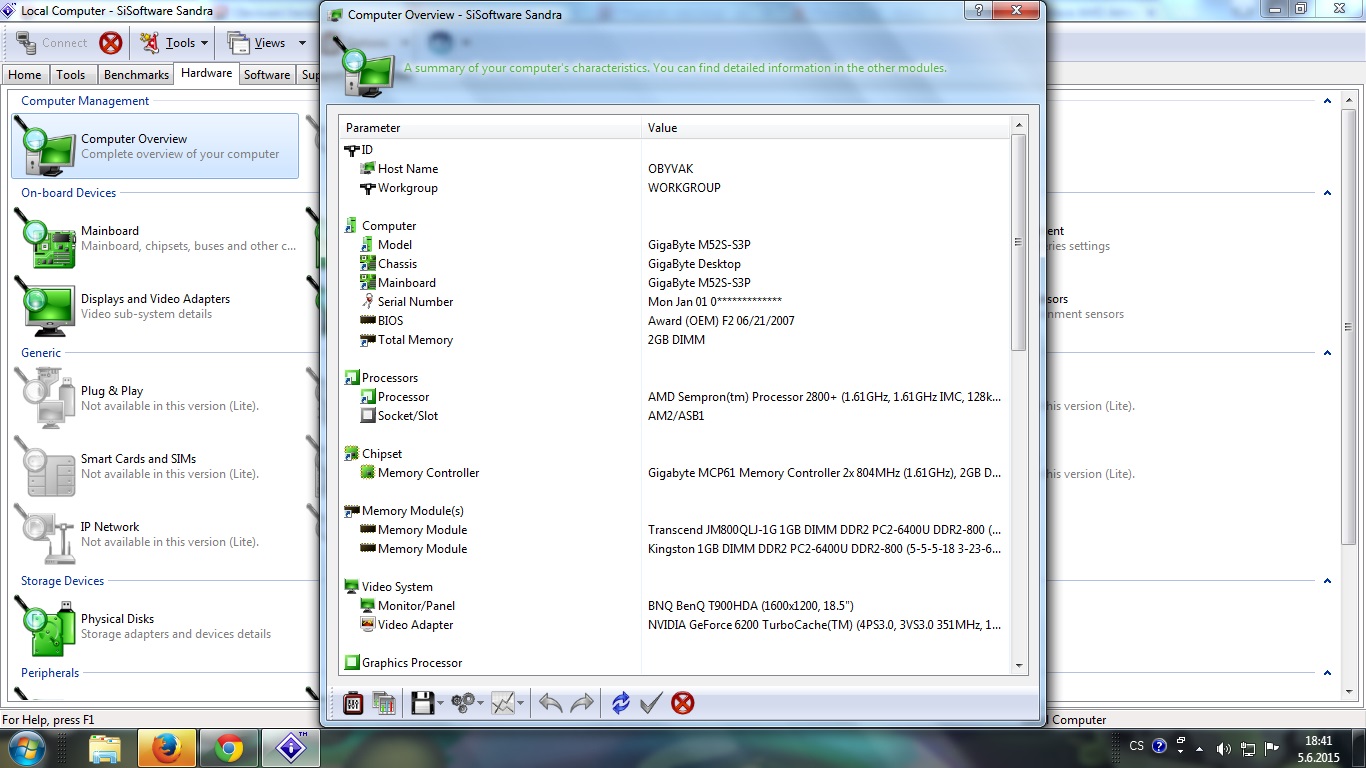Screen dimensions: 1366x768
Task: Open the chart icon's dropdown arrow
Action: pos(521,704)
